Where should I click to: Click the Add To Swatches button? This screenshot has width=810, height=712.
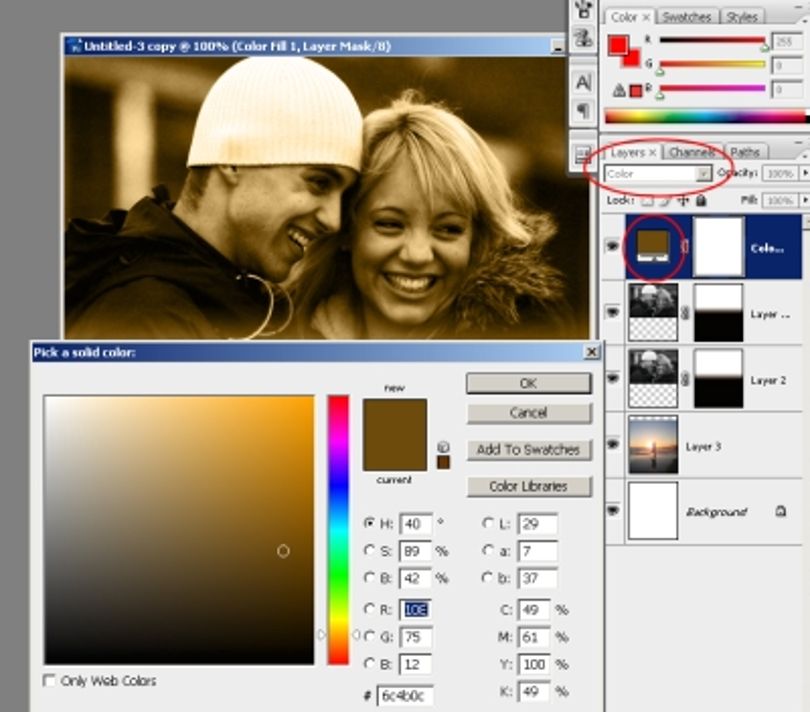coord(528,450)
